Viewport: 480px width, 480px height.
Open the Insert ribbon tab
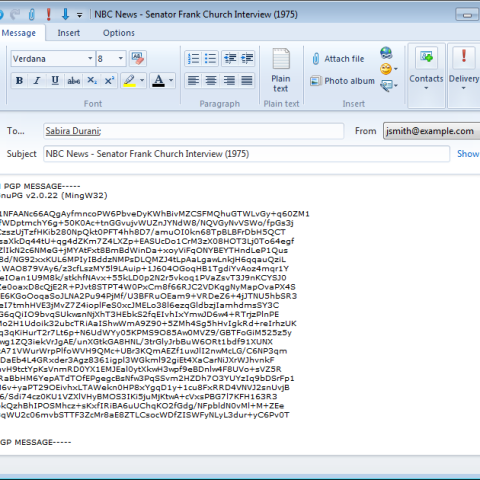point(69,33)
